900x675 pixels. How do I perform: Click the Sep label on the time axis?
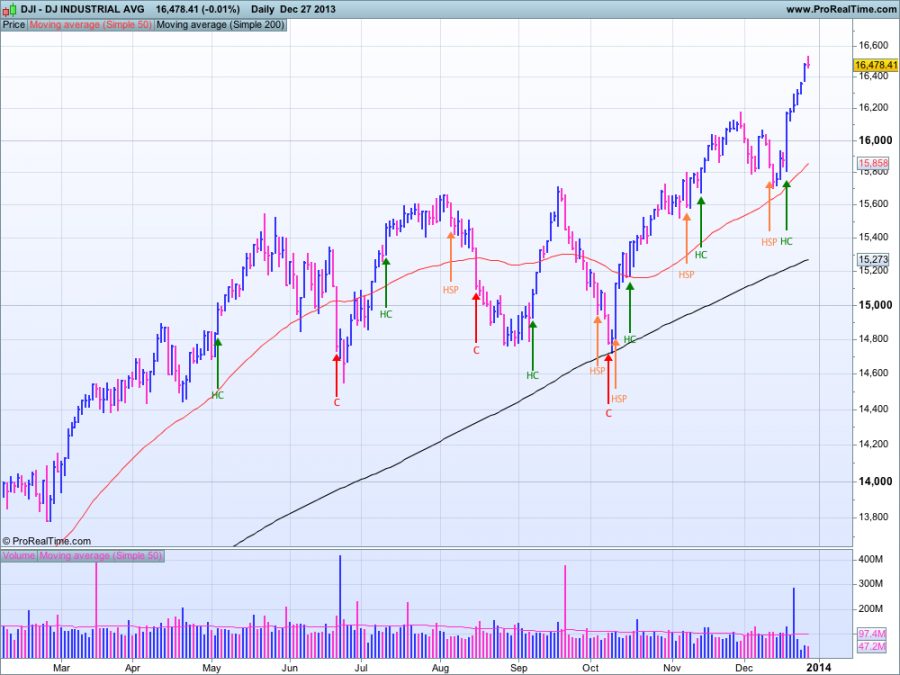click(518, 668)
